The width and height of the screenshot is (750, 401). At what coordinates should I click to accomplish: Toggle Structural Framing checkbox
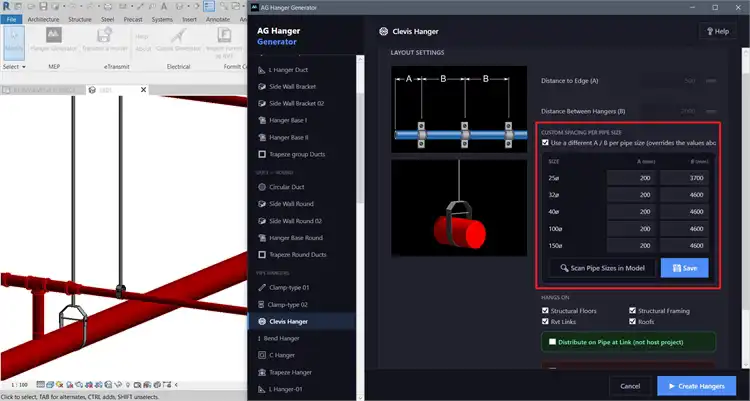[632, 311]
